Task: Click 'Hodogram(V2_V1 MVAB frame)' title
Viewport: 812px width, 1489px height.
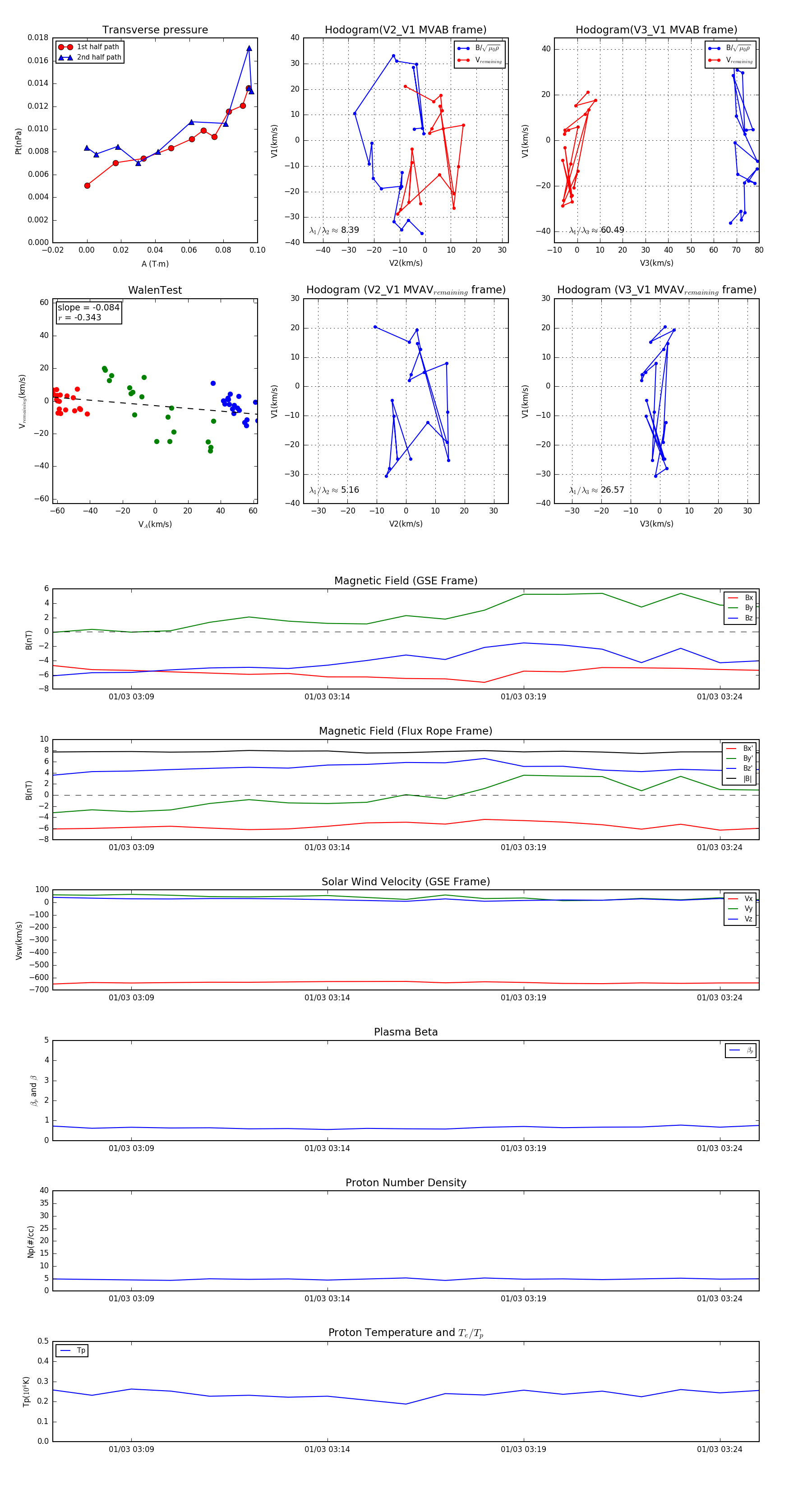Action: [x=406, y=30]
